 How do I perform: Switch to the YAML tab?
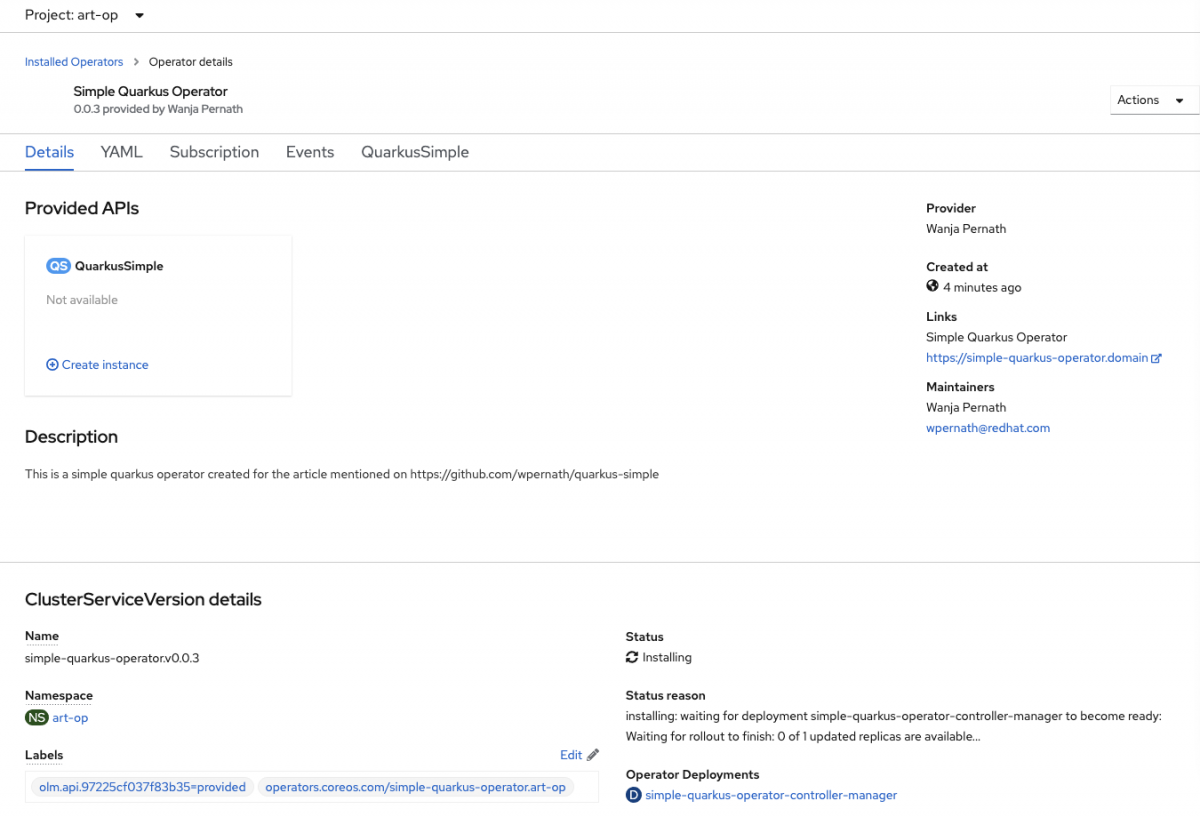click(x=121, y=152)
